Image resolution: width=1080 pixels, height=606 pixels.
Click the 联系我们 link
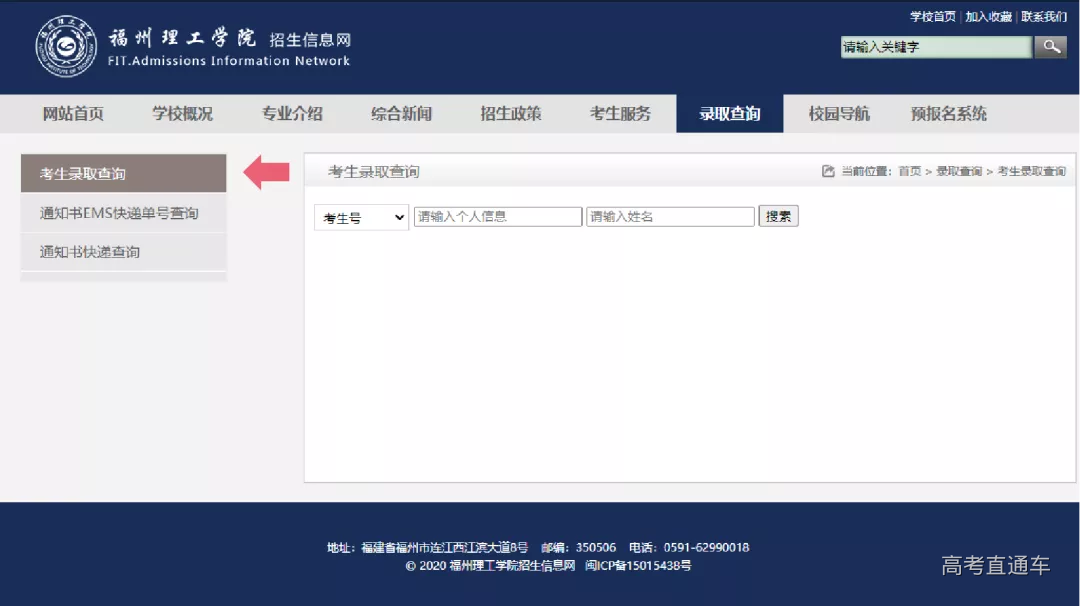pos(1044,17)
